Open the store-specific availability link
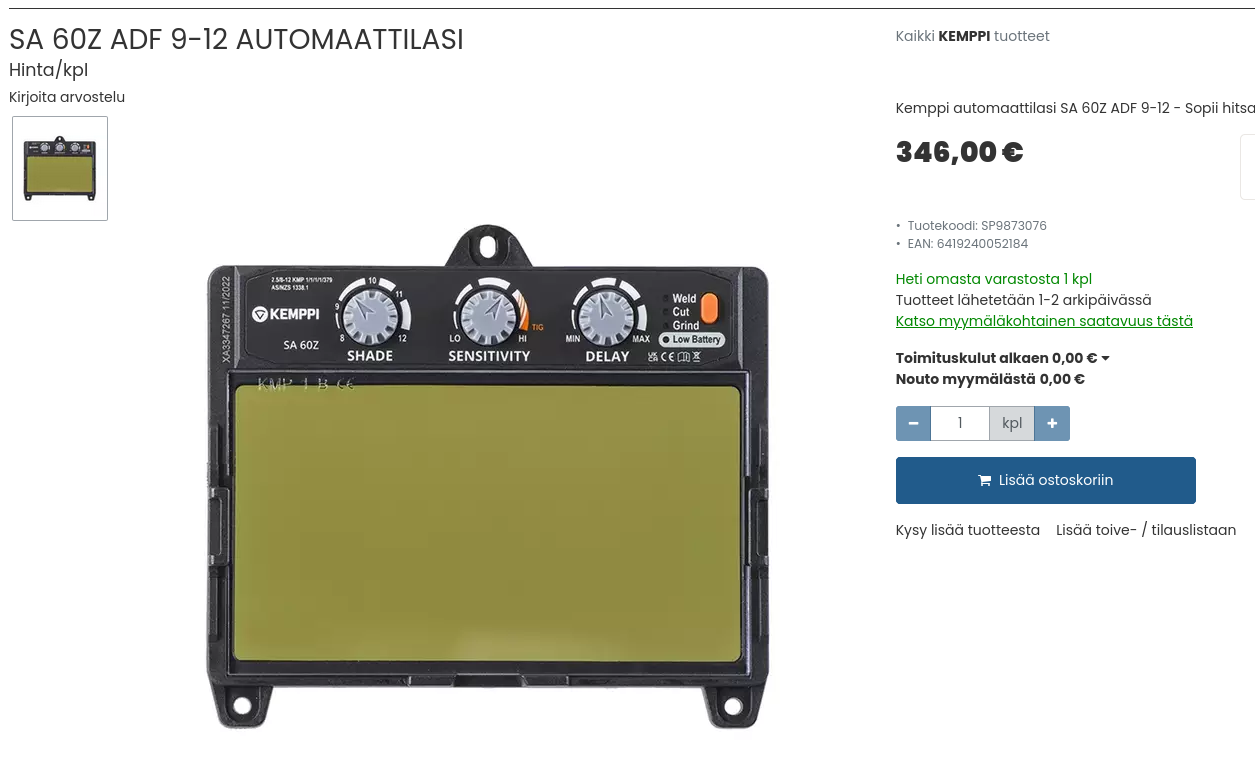Viewport: 1255px width, 774px height. pos(1044,321)
